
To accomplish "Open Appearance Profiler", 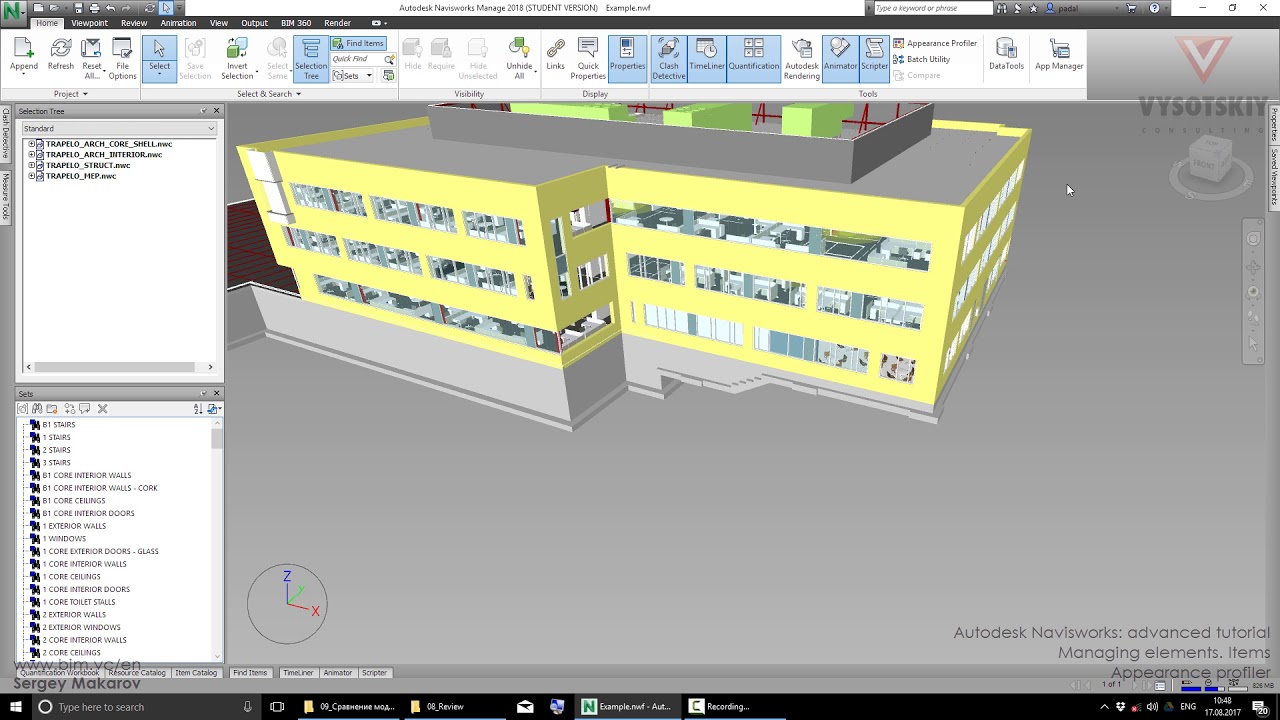I will pos(935,43).
